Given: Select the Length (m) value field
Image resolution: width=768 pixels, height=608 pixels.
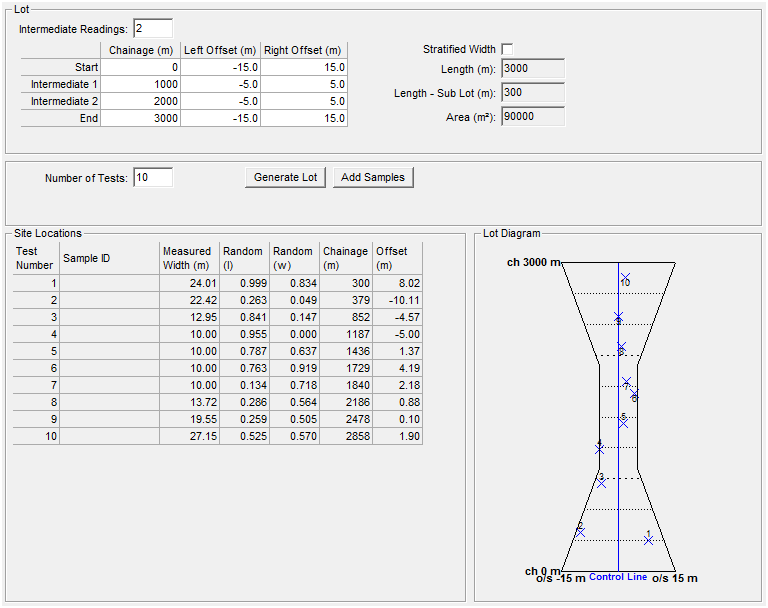Looking at the screenshot, I should point(532,69).
